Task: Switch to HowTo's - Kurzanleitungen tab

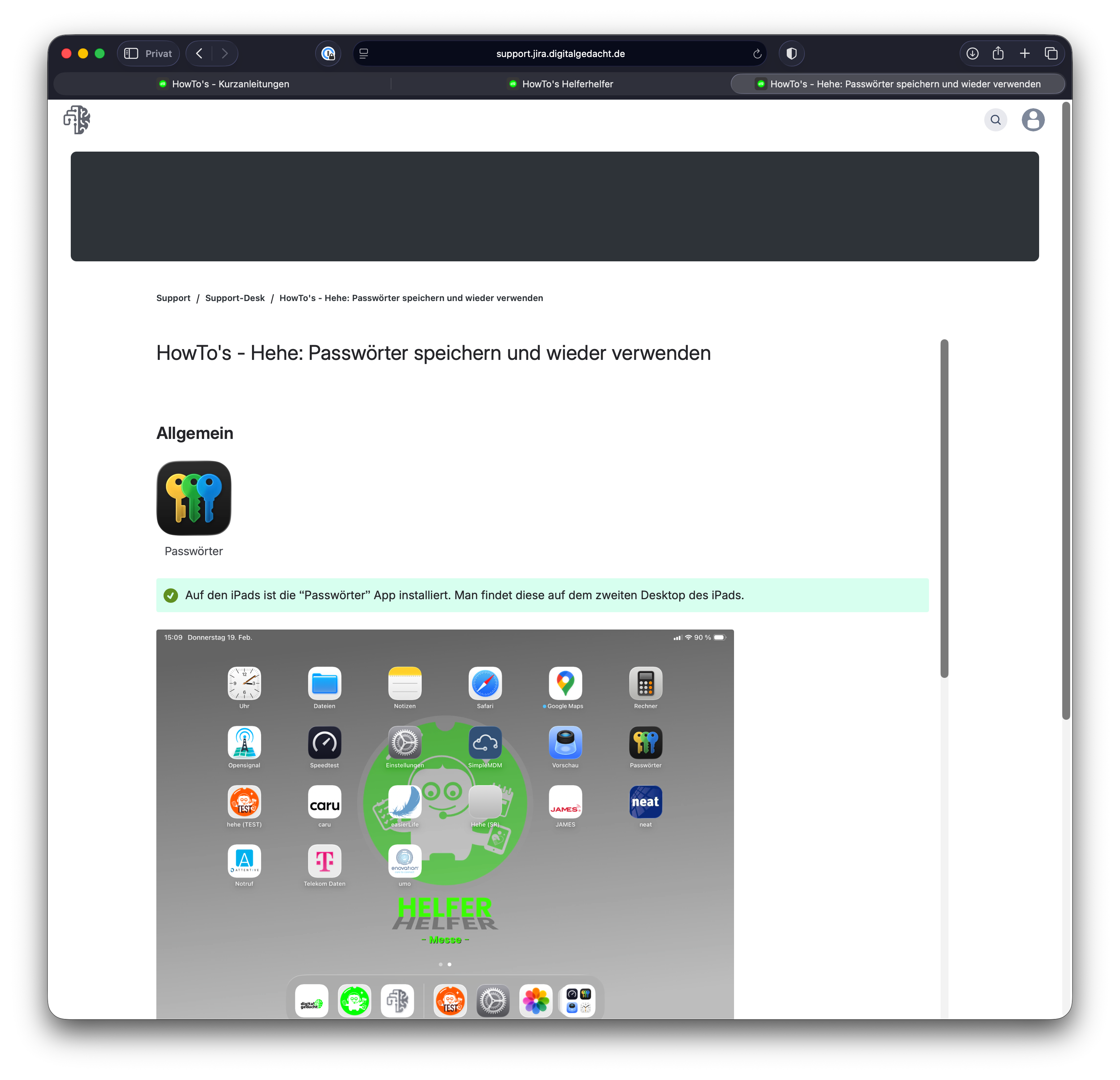Action: pos(223,84)
